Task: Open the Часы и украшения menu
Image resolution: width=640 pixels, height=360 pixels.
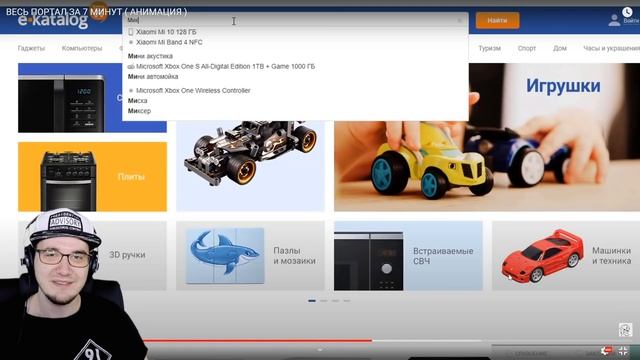Action: tap(611, 48)
